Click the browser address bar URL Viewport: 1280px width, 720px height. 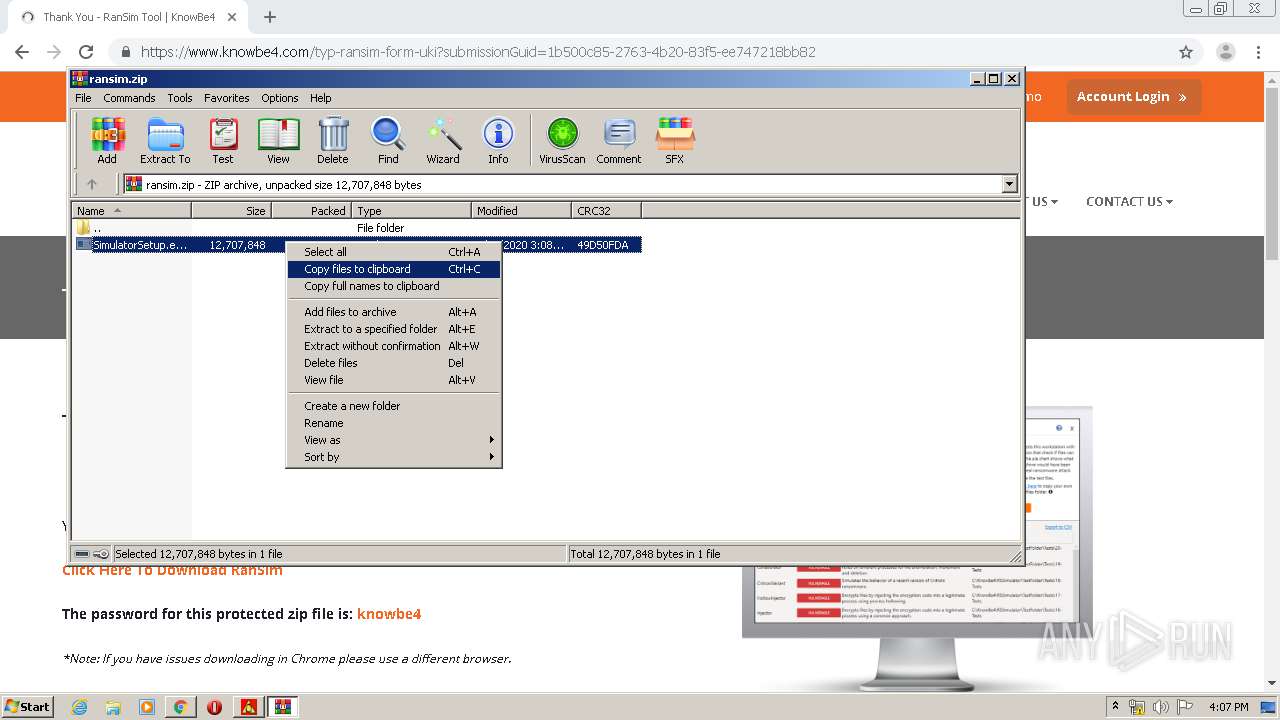tap(478, 52)
